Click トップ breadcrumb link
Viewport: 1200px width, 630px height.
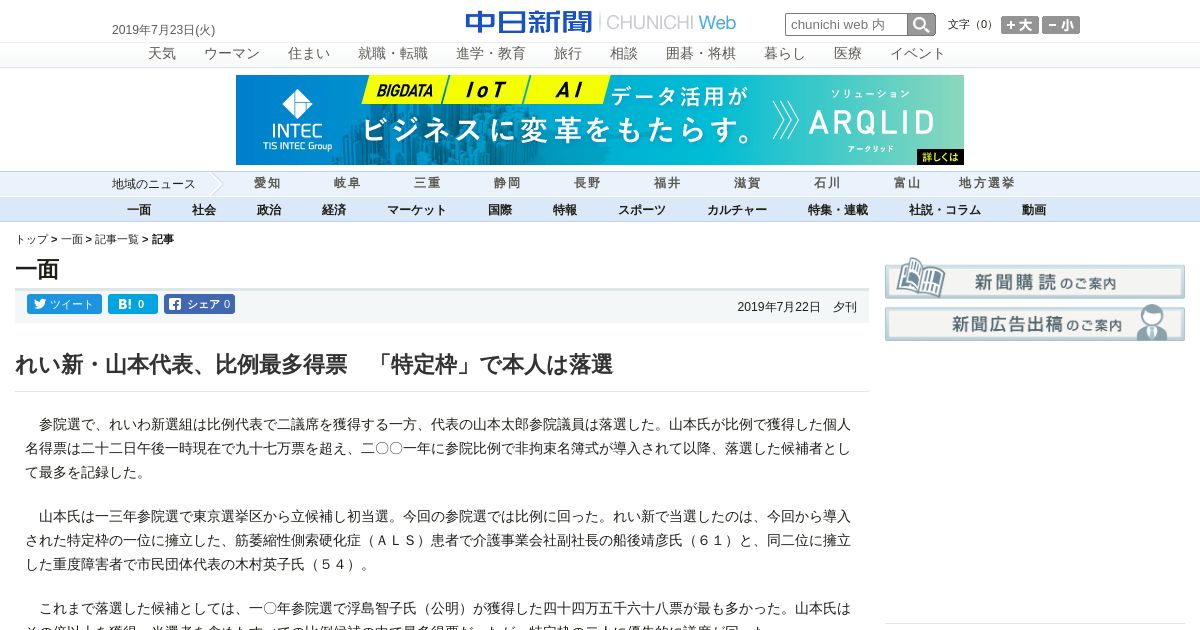(x=31, y=240)
